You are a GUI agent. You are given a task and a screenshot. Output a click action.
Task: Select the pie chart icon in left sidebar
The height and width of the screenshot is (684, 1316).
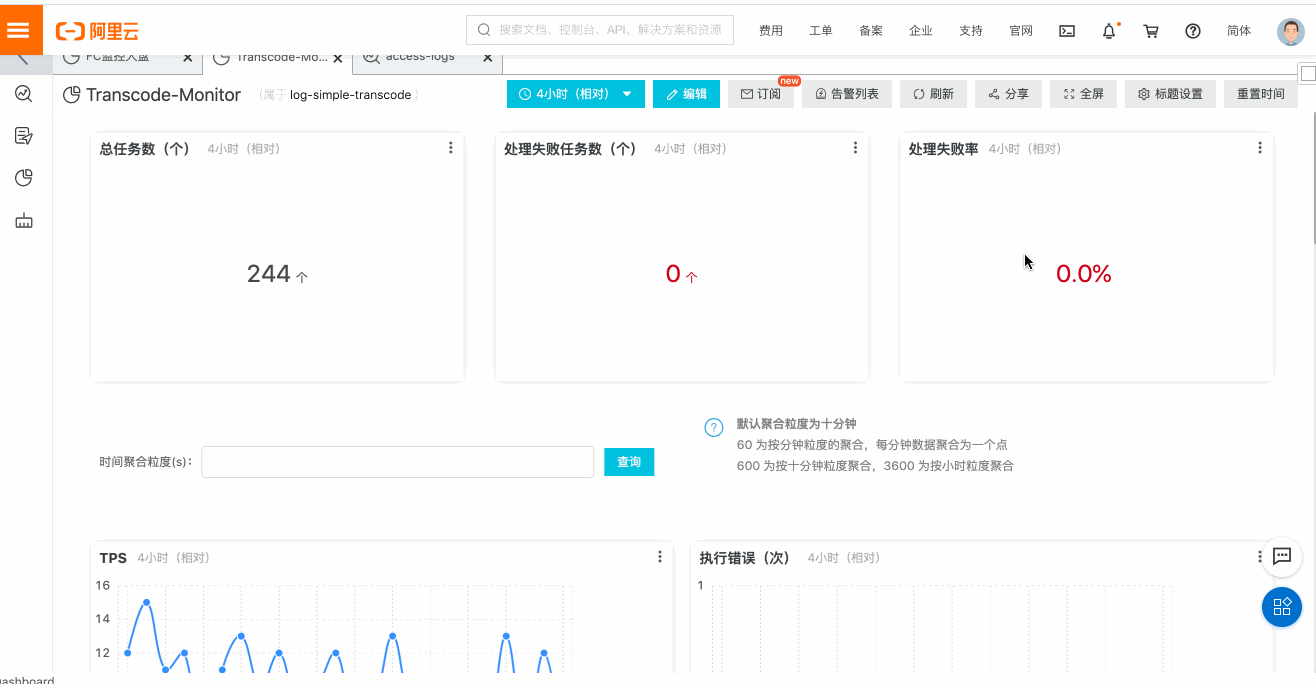click(x=23, y=178)
